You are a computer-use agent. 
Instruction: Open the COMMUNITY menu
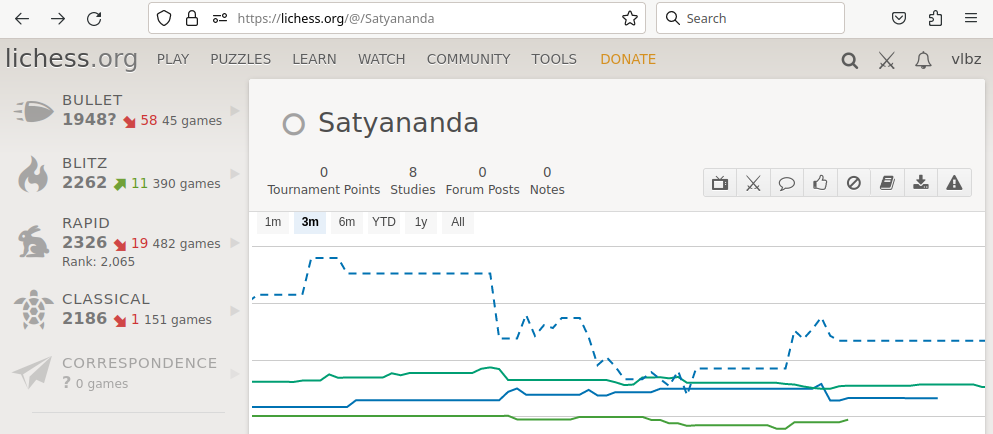(x=469, y=60)
